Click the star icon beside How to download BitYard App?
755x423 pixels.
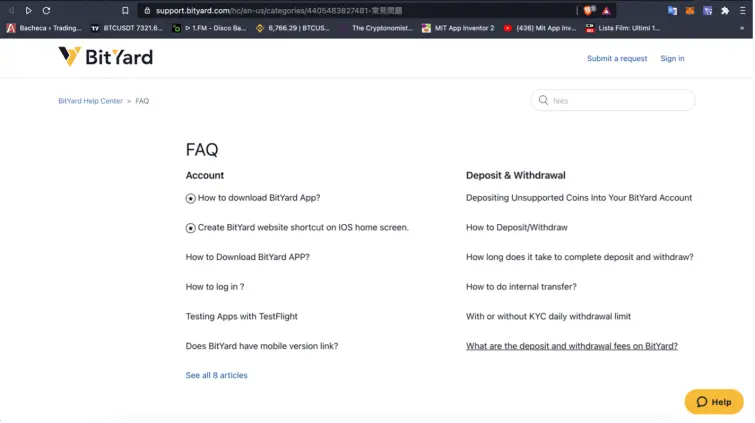point(191,198)
